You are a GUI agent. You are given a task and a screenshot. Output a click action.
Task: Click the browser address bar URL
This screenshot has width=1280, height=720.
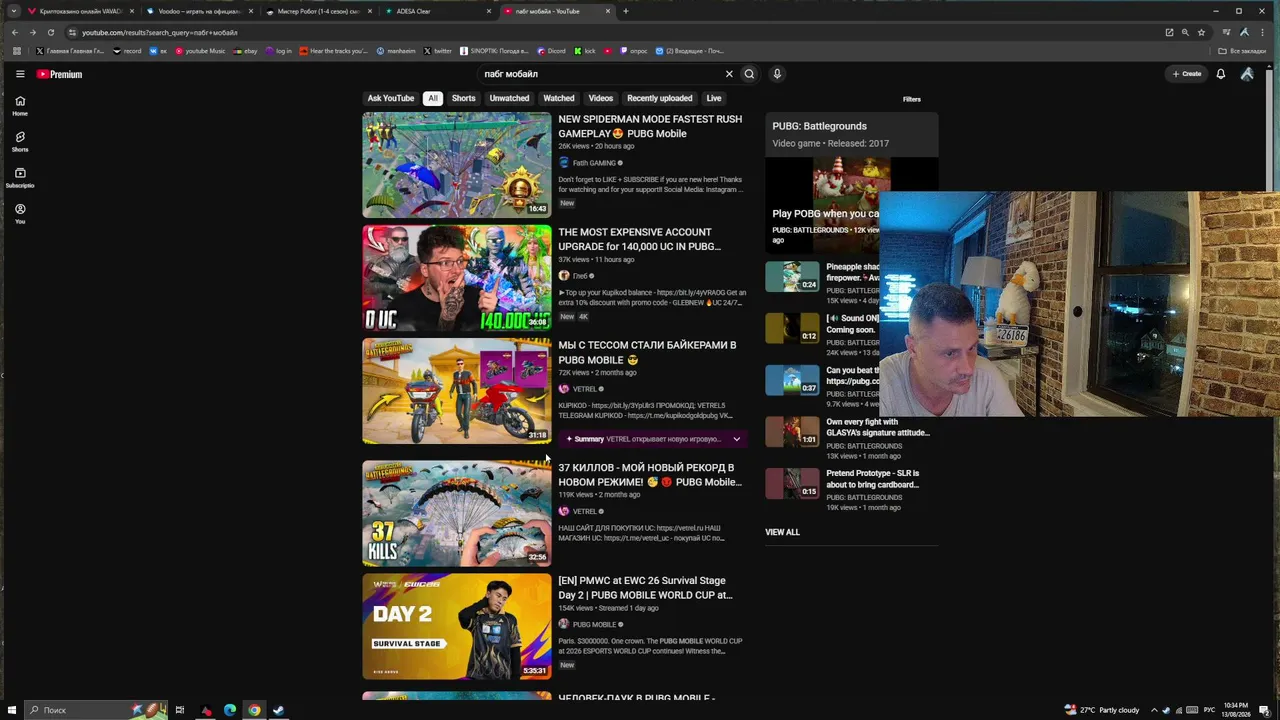[x=160, y=32]
